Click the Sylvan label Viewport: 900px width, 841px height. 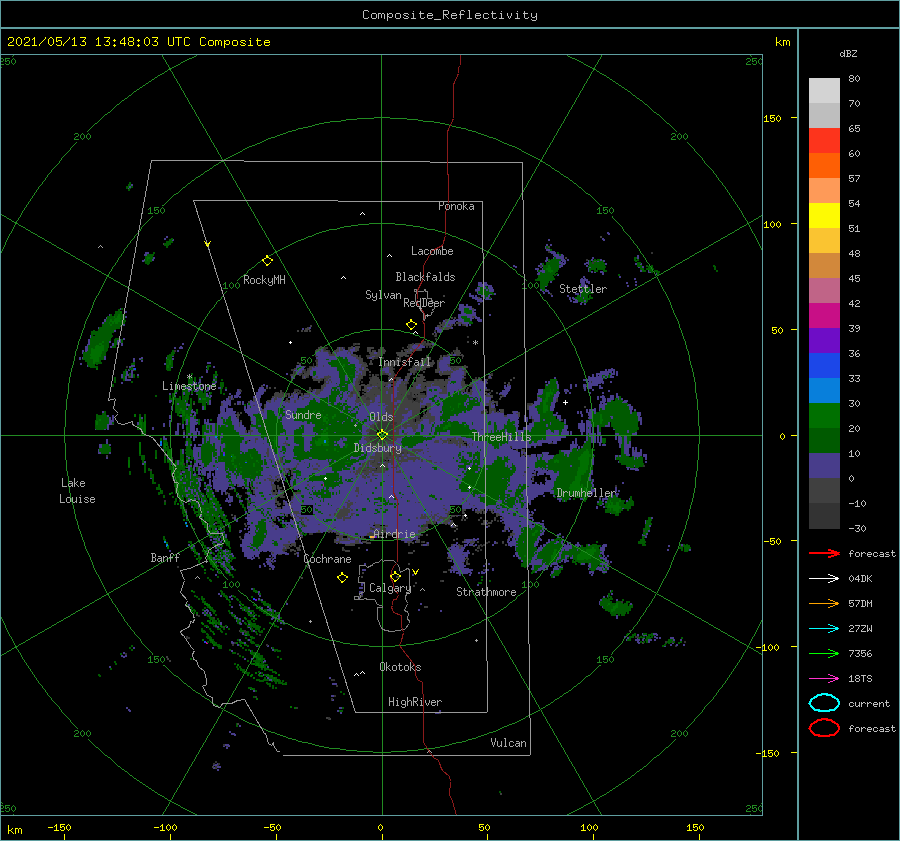tap(383, 295)
